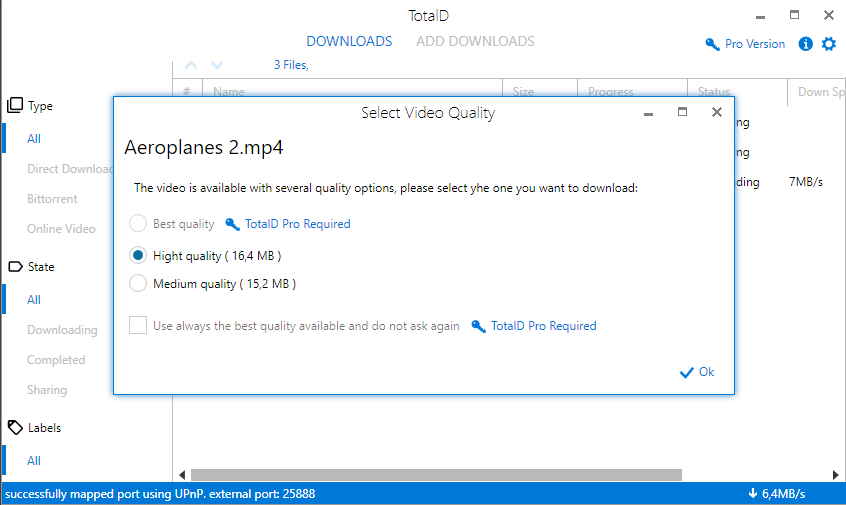Image resolution: width=846 pixels, height=505 pixels.
Task: Filter State by All
Action: (34, 300)
